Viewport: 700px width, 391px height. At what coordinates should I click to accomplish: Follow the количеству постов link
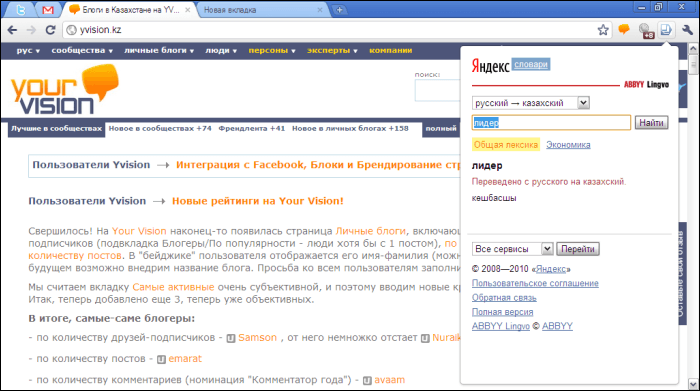point(75,256)
